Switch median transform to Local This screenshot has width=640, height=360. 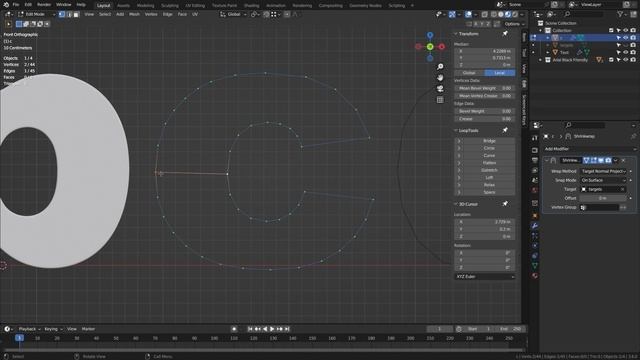pos(500,73)
